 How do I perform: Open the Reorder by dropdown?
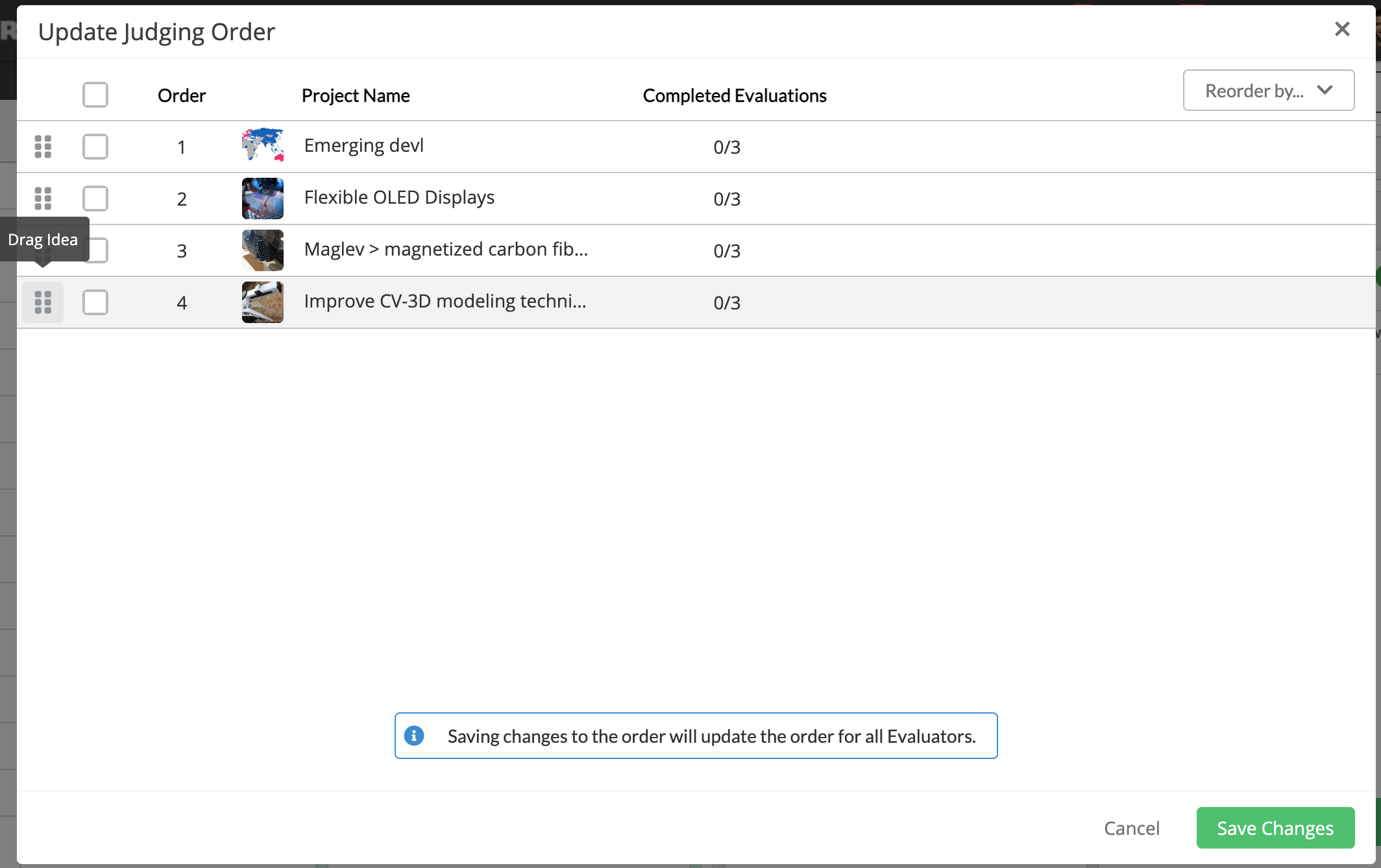pos(1254,91)
